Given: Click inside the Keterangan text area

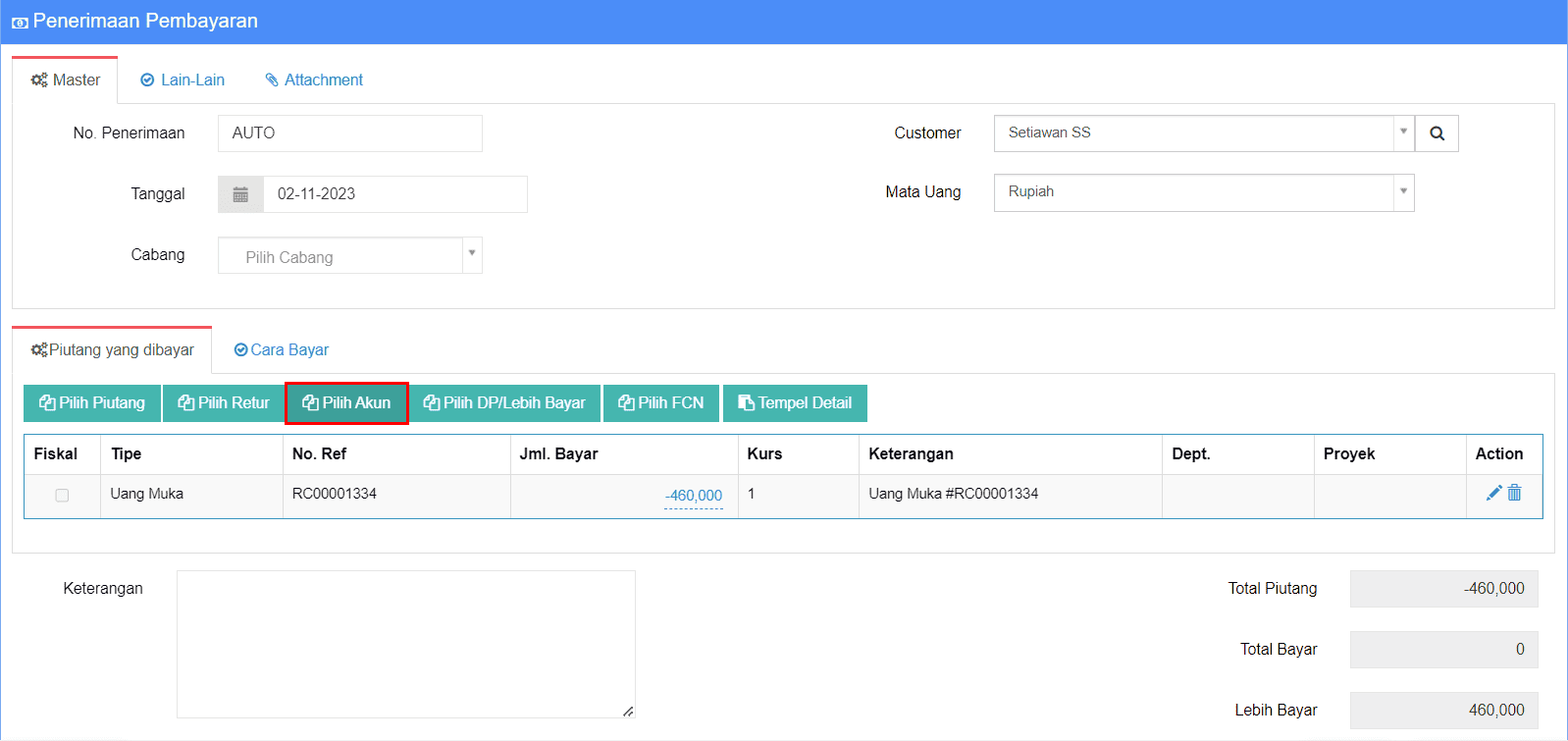Looking at the screenshot, I should pos(406,645).
